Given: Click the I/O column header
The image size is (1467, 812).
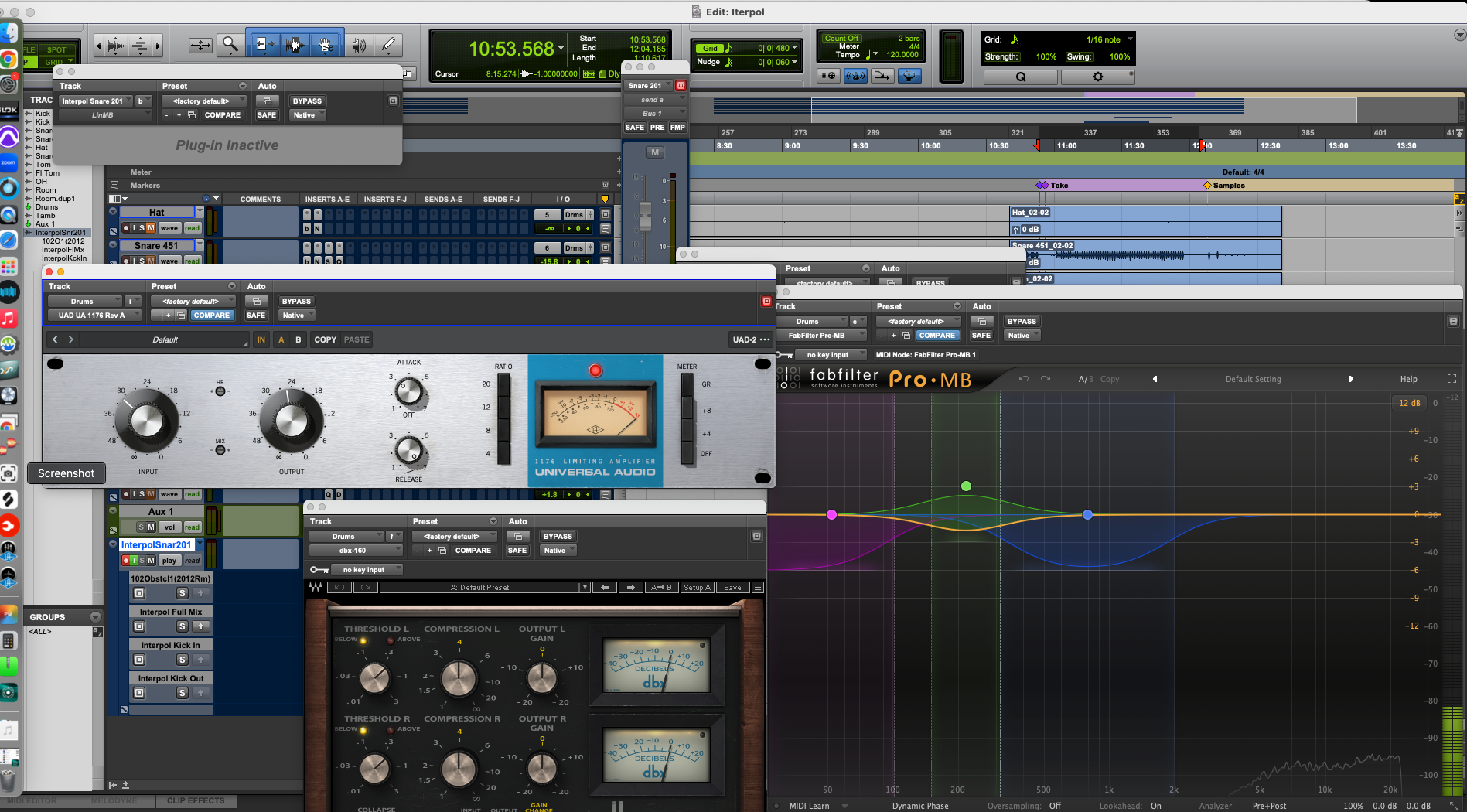Looking at the screenshot, I should [562, 200].
